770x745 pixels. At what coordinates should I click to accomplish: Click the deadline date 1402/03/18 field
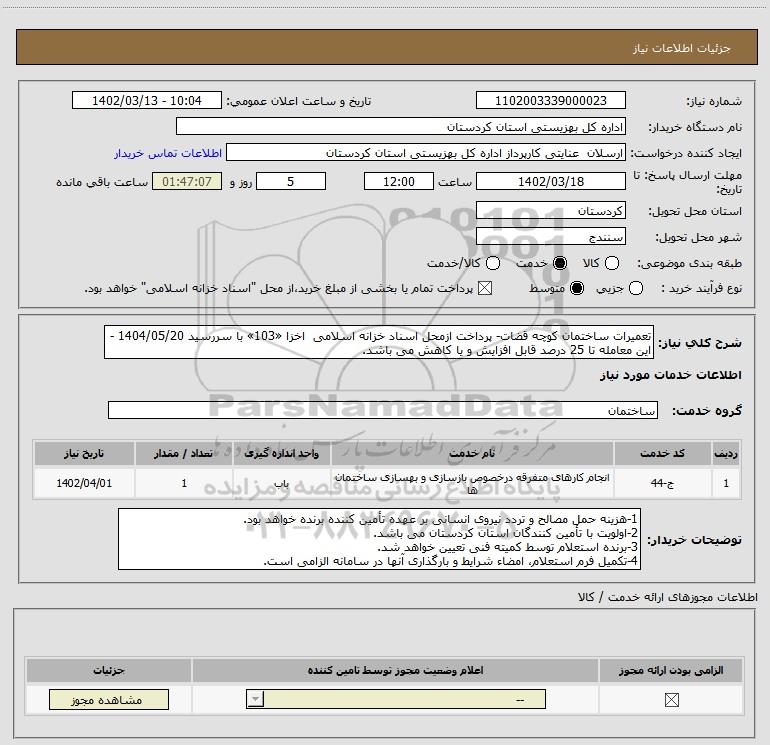(550, 181)
